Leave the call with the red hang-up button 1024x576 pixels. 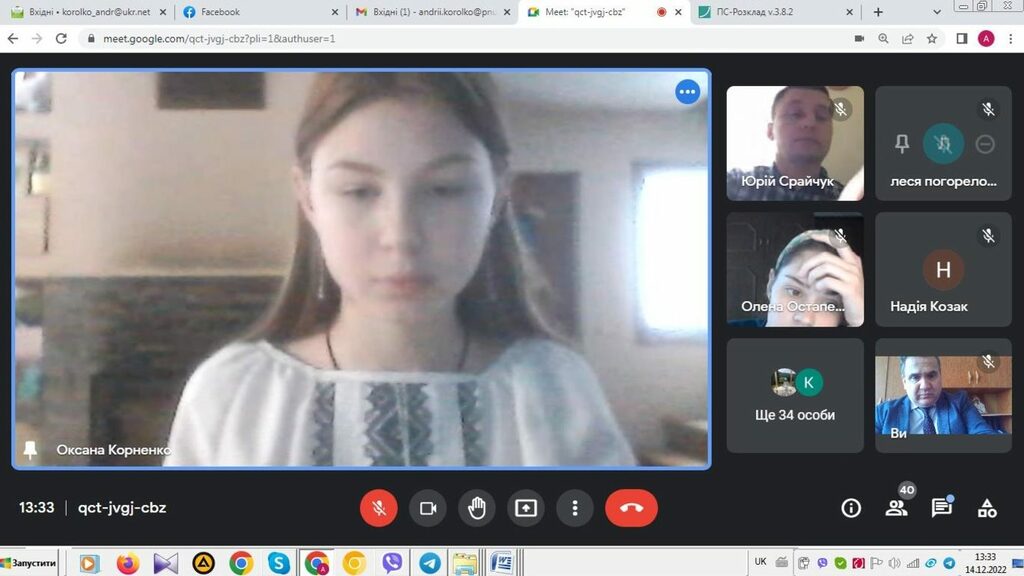coord(631,508)
